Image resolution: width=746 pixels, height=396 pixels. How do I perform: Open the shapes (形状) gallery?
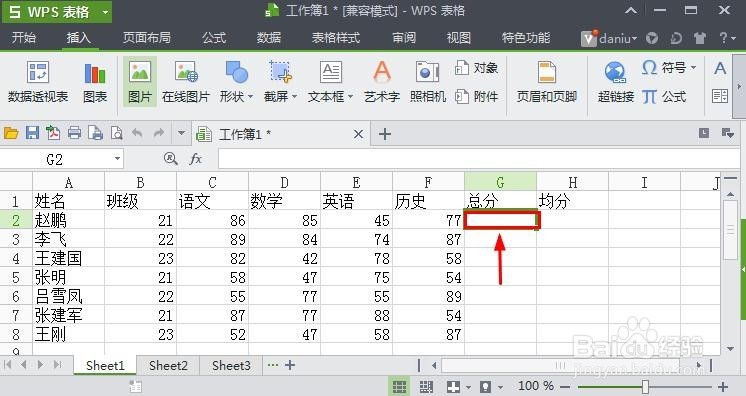236,82
